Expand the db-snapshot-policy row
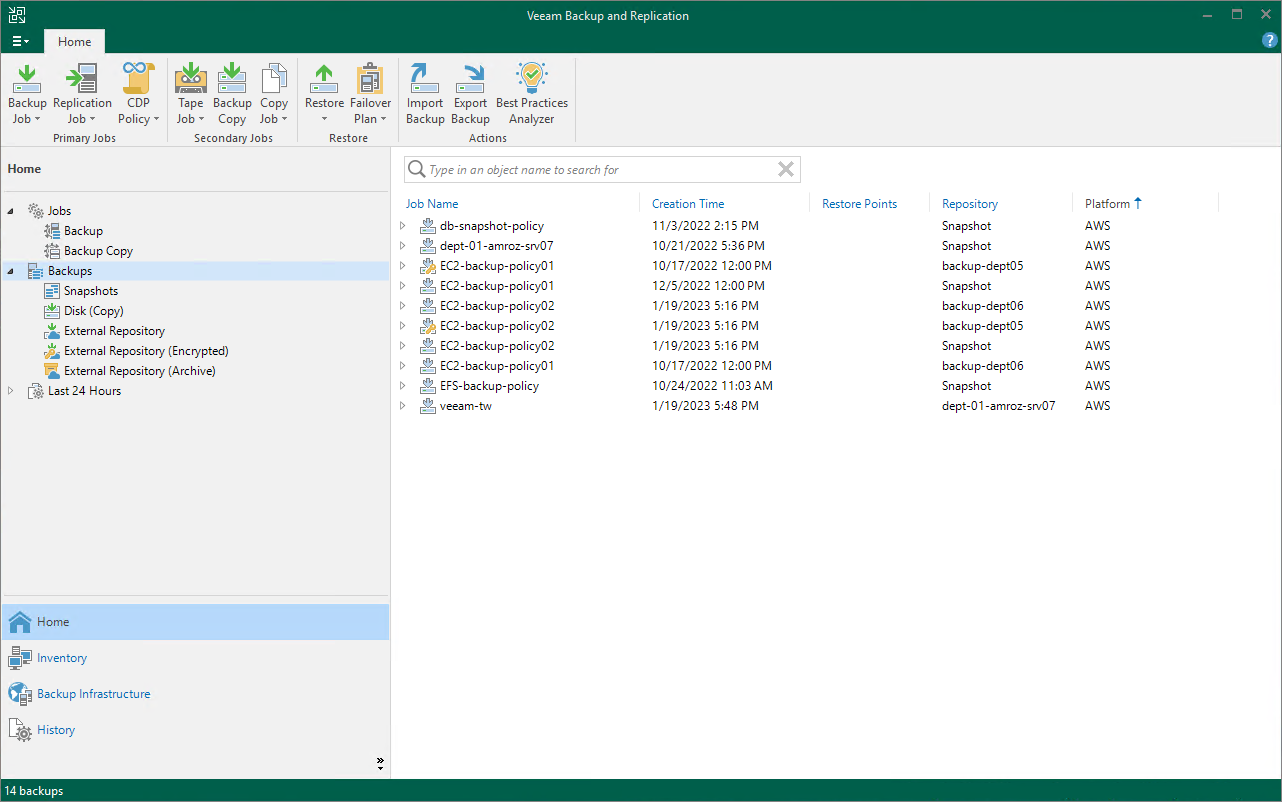1282x802 pixels. (x=403, y=226)
